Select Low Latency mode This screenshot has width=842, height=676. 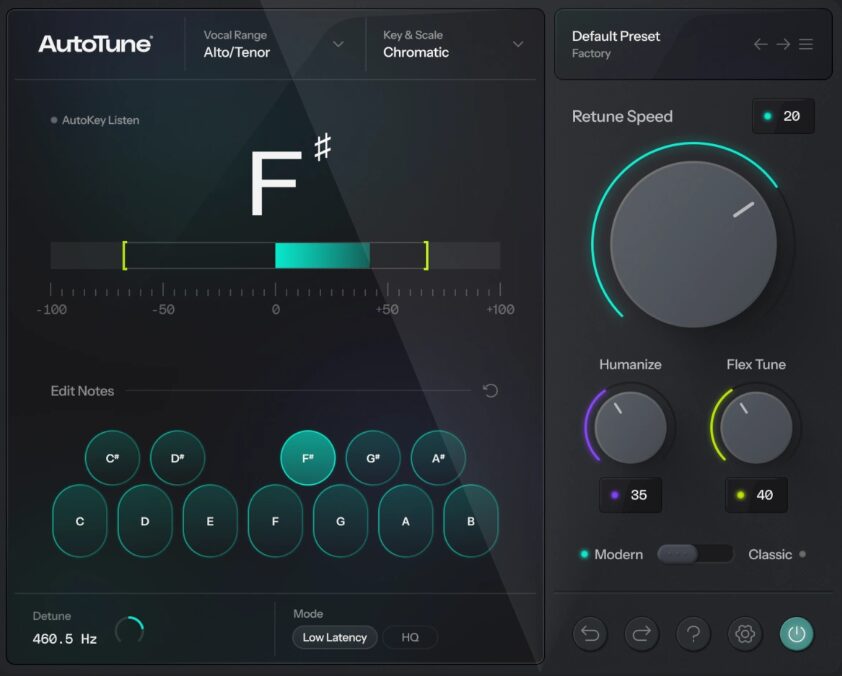pyautogui.click(x=334, y=637)
